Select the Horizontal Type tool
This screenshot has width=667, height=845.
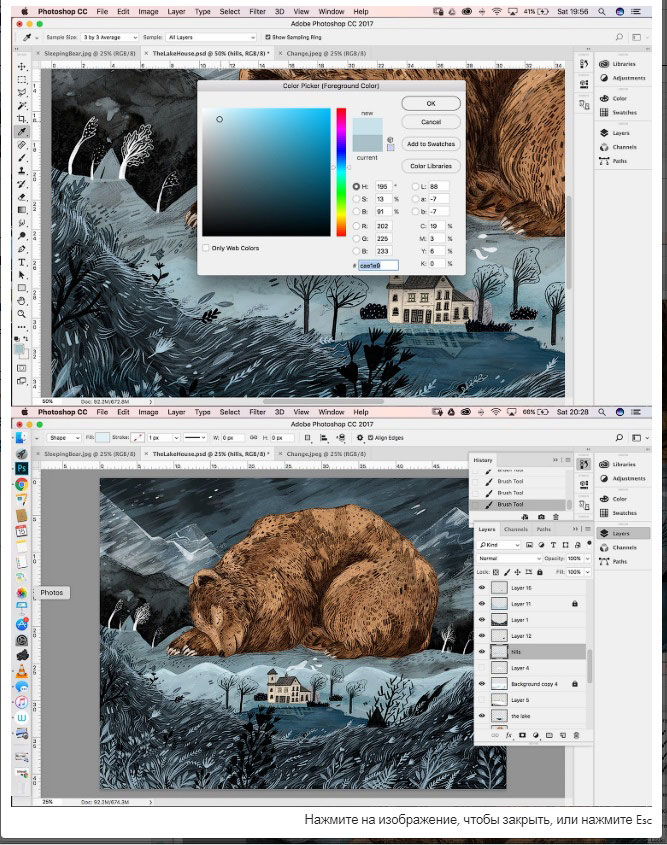pos(22,262)
